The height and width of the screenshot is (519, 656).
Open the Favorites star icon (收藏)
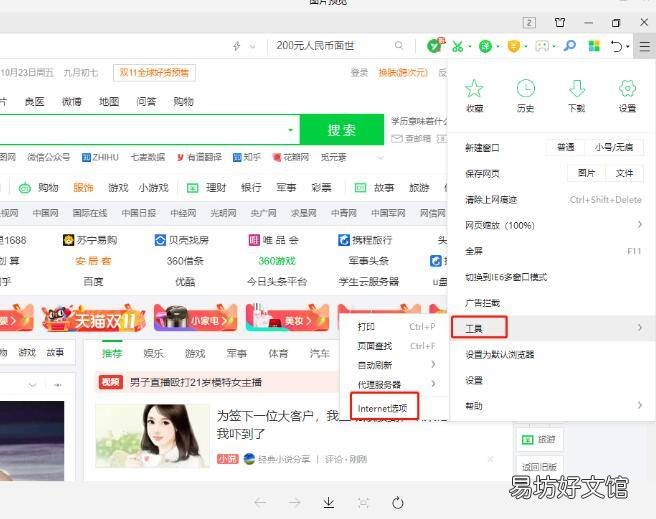(x=474, y=88)
